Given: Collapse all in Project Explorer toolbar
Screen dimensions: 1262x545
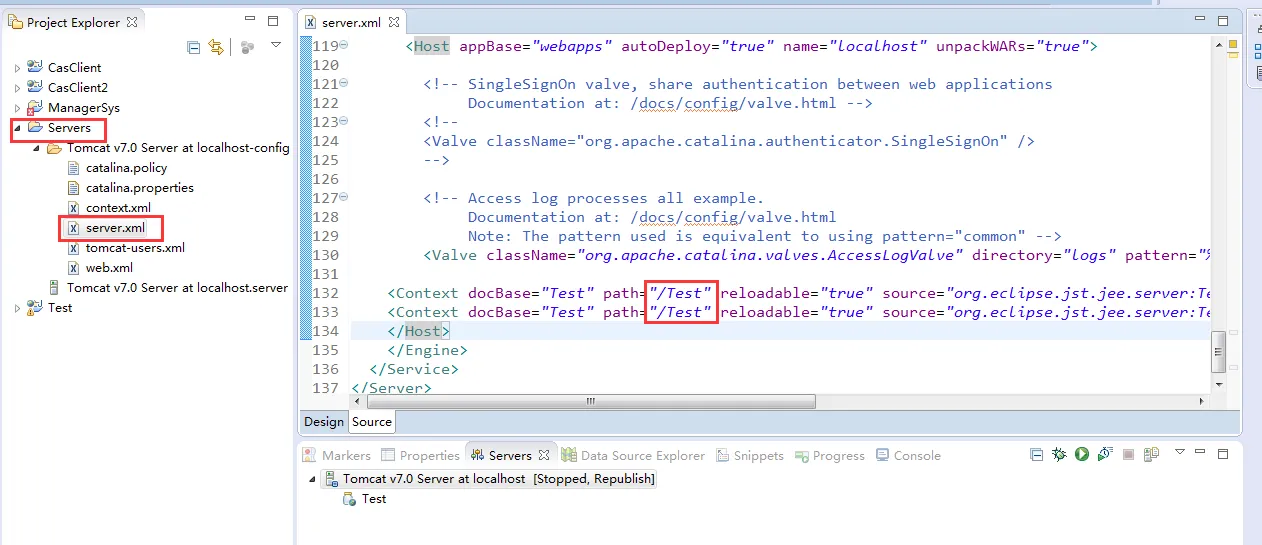Looking at the screenshot, I should click(194, 47).
